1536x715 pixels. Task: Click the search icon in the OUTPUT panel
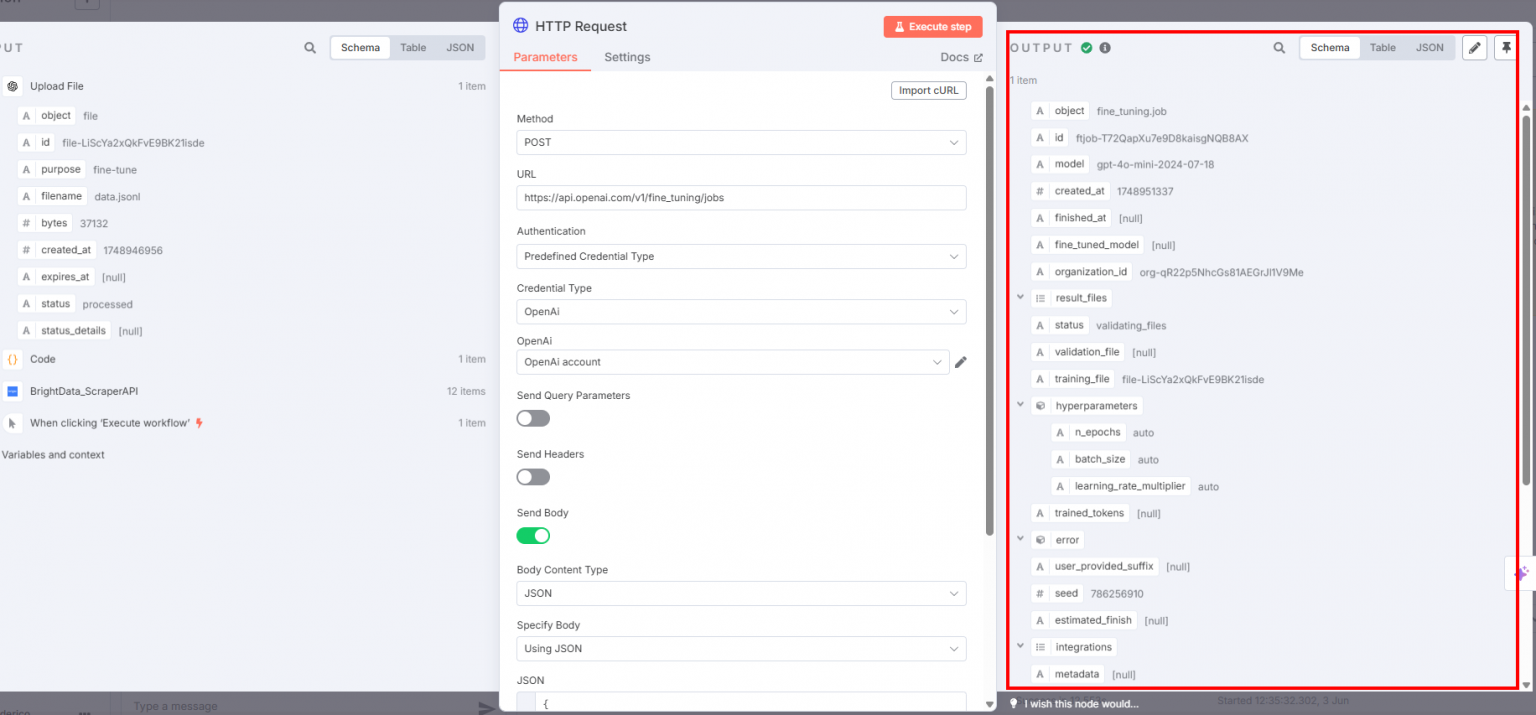[x=1279, y=47]
